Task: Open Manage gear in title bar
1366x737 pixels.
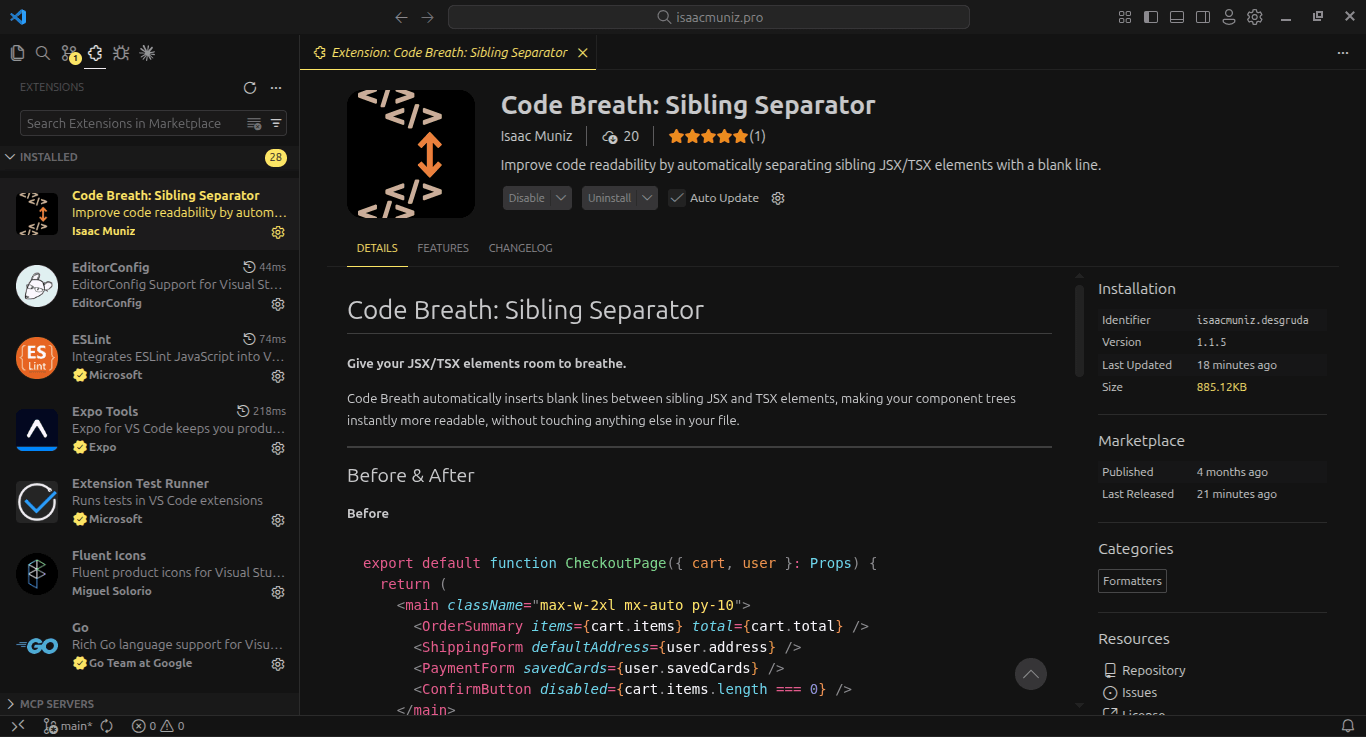Action: [x=1255, y=17]
